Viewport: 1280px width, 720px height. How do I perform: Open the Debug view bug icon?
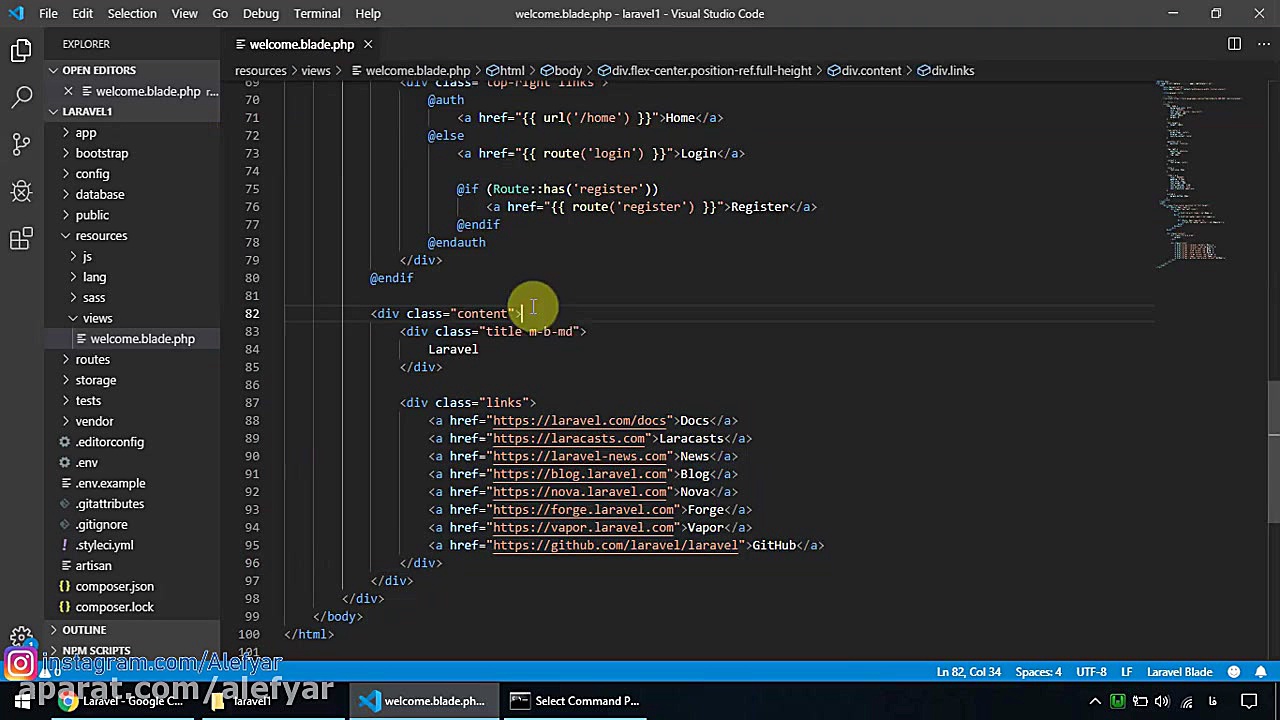tap(22, 191)
